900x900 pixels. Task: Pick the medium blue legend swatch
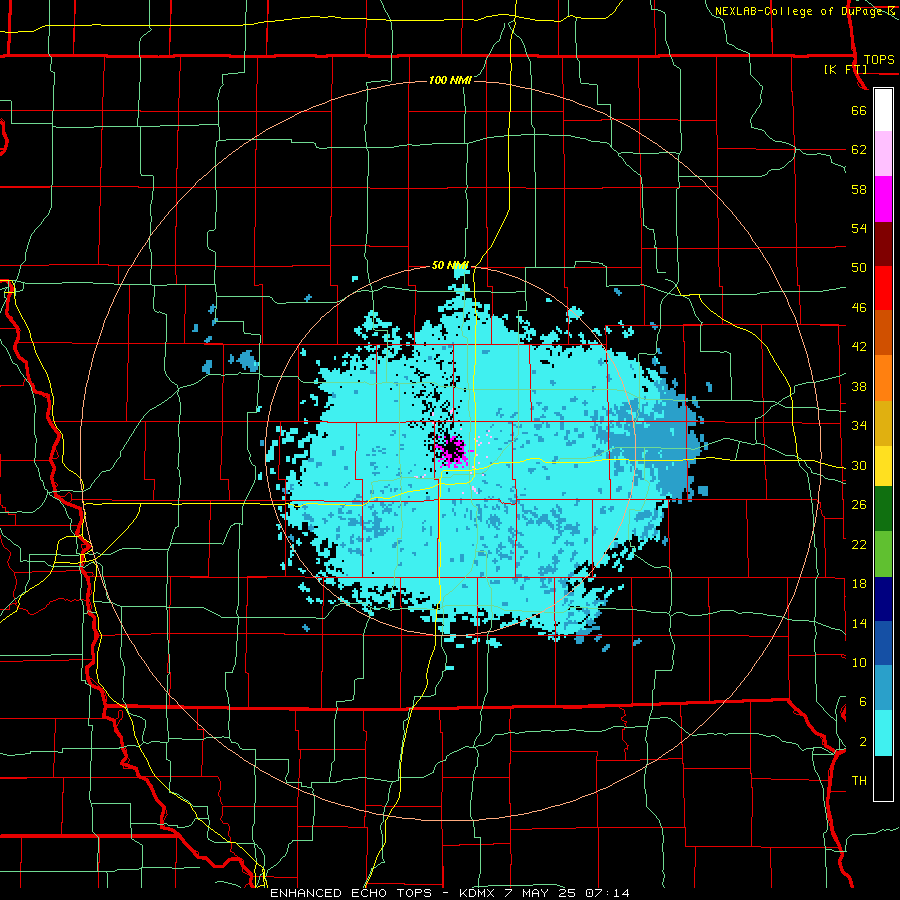pos(883,643)
